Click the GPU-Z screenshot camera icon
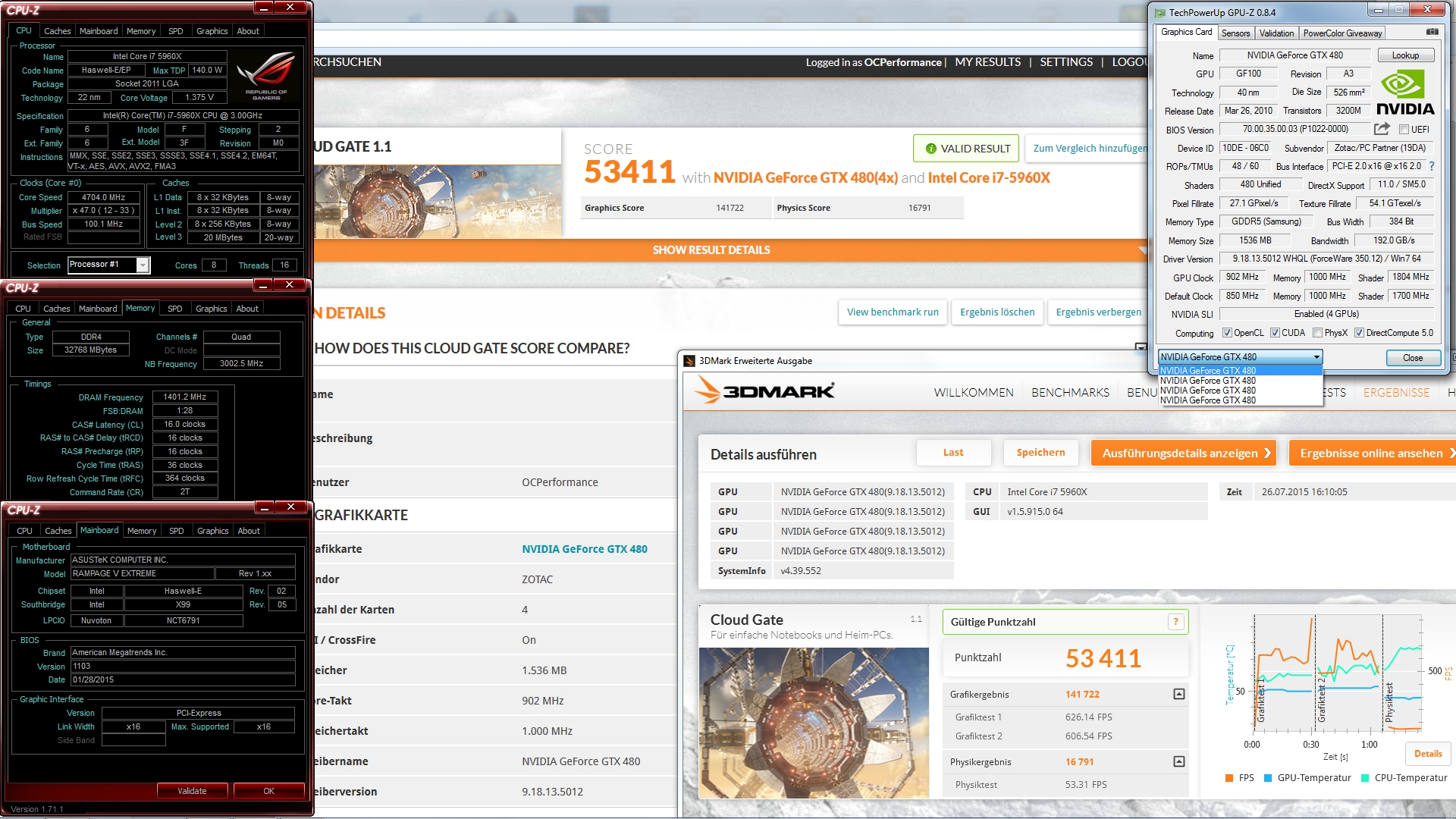This screenshot has width=1456, height=819. pos(1432,32)
